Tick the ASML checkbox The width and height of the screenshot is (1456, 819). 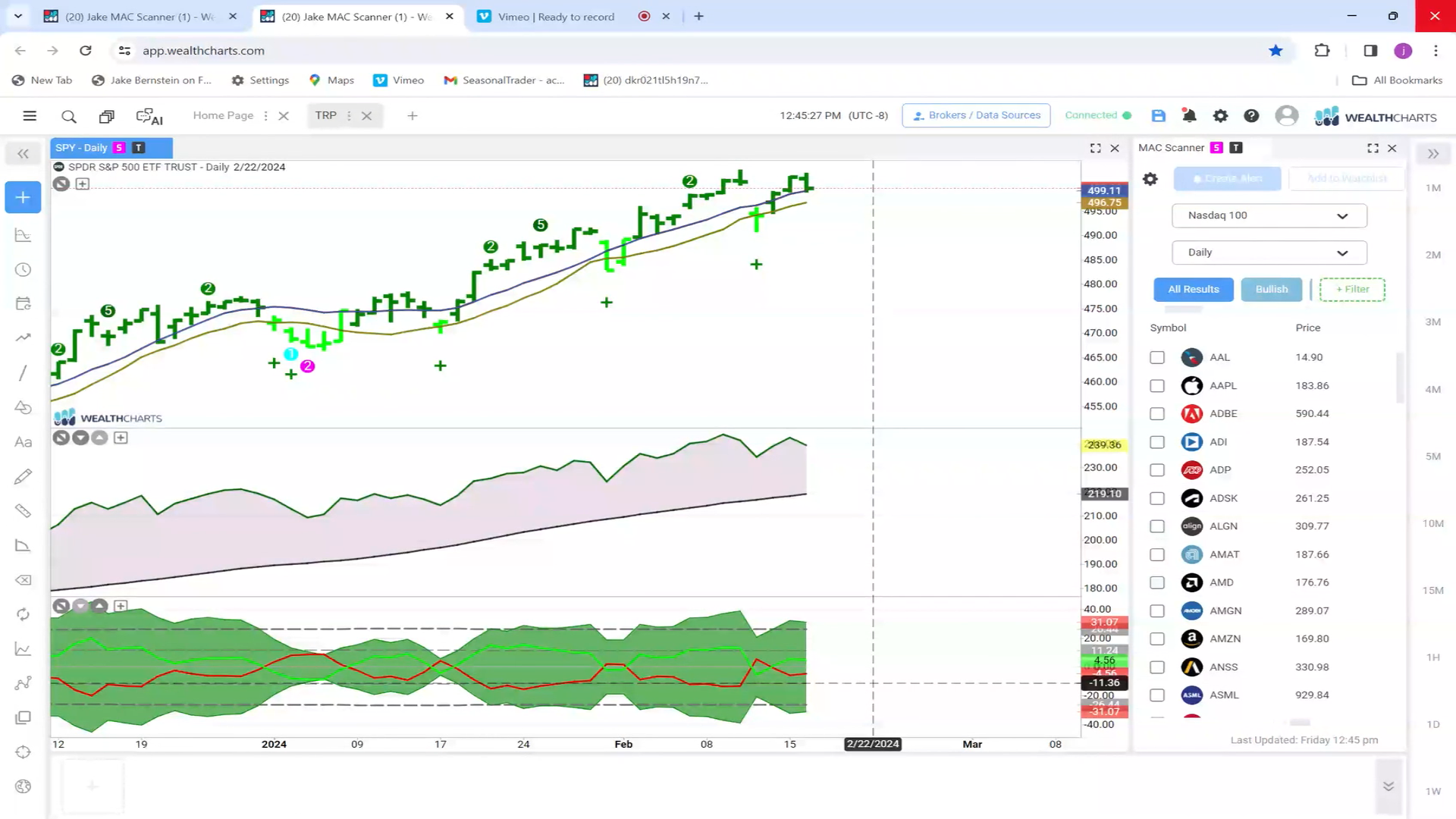tap(1156, 695)
